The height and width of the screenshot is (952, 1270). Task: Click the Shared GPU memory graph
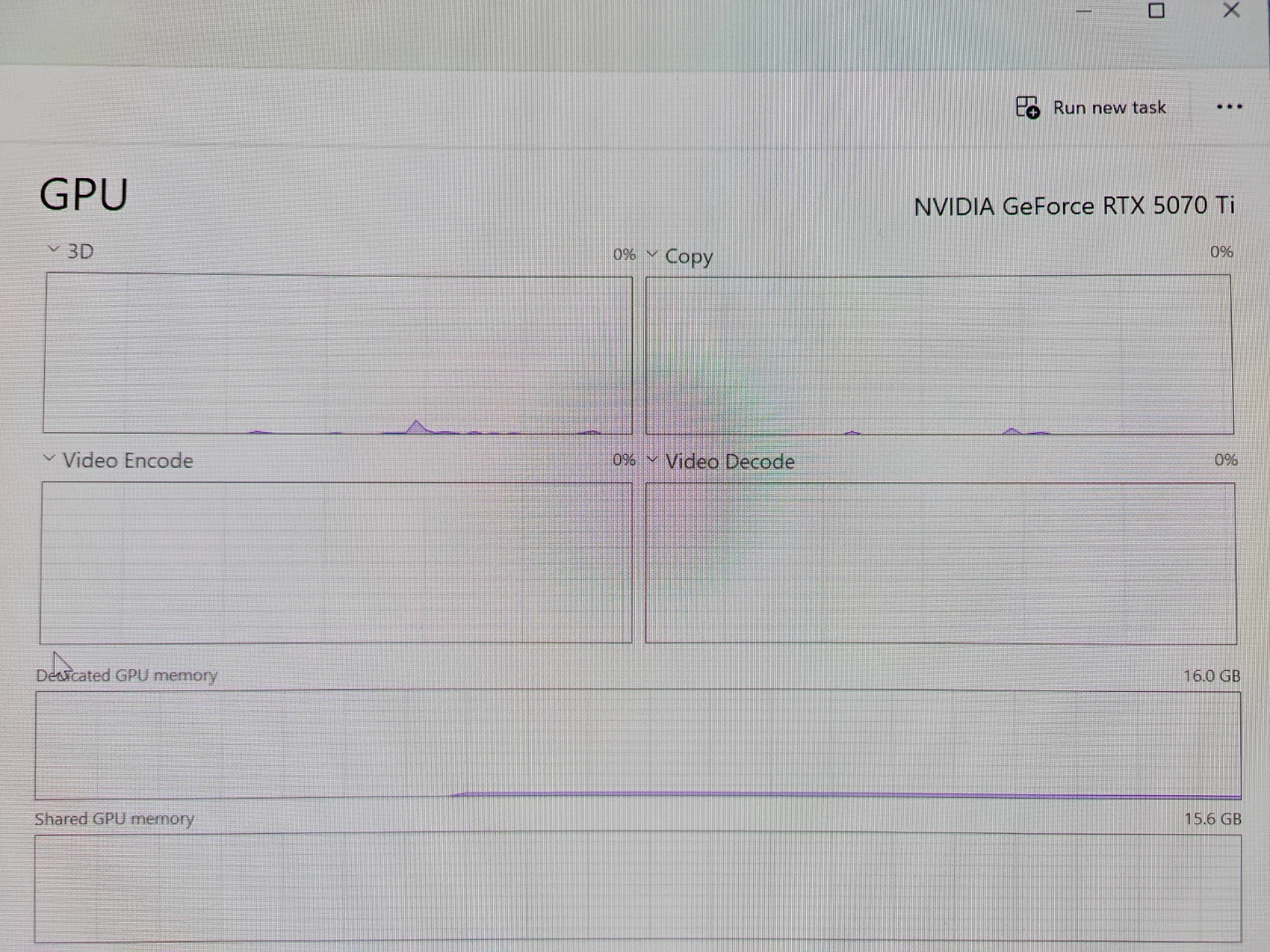638,888
